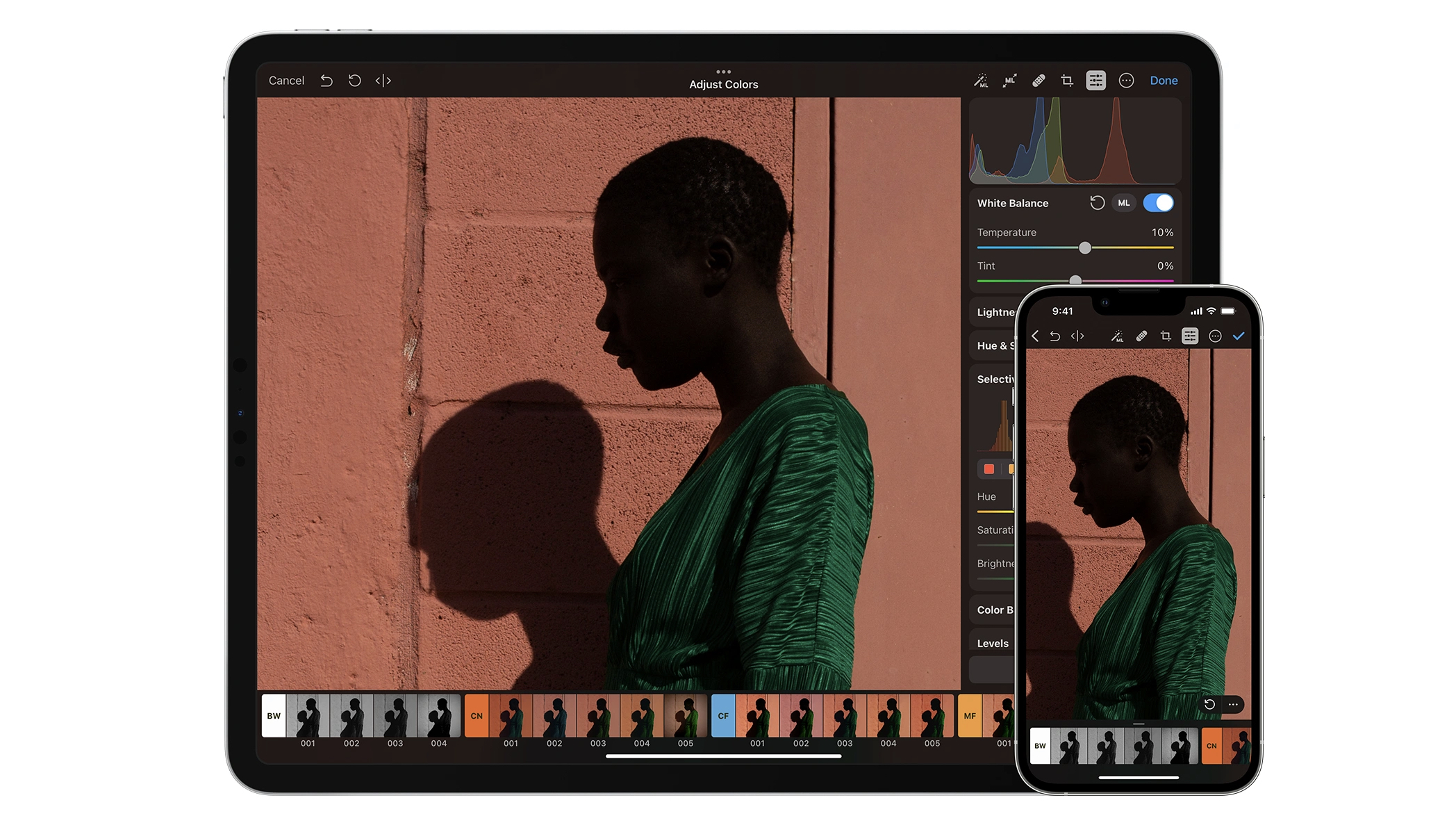
Task: Click the Tint slider handle
Action: [x=1075, y=280]
